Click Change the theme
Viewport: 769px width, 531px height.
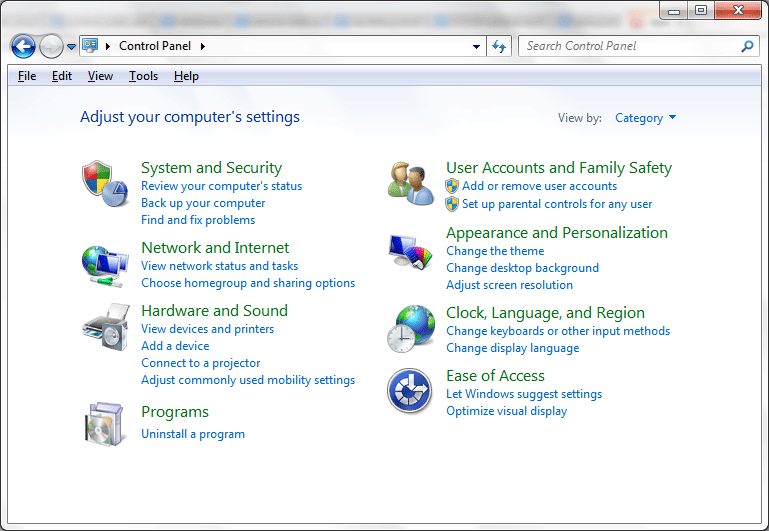pyautogui.click(x=495, y=251)
